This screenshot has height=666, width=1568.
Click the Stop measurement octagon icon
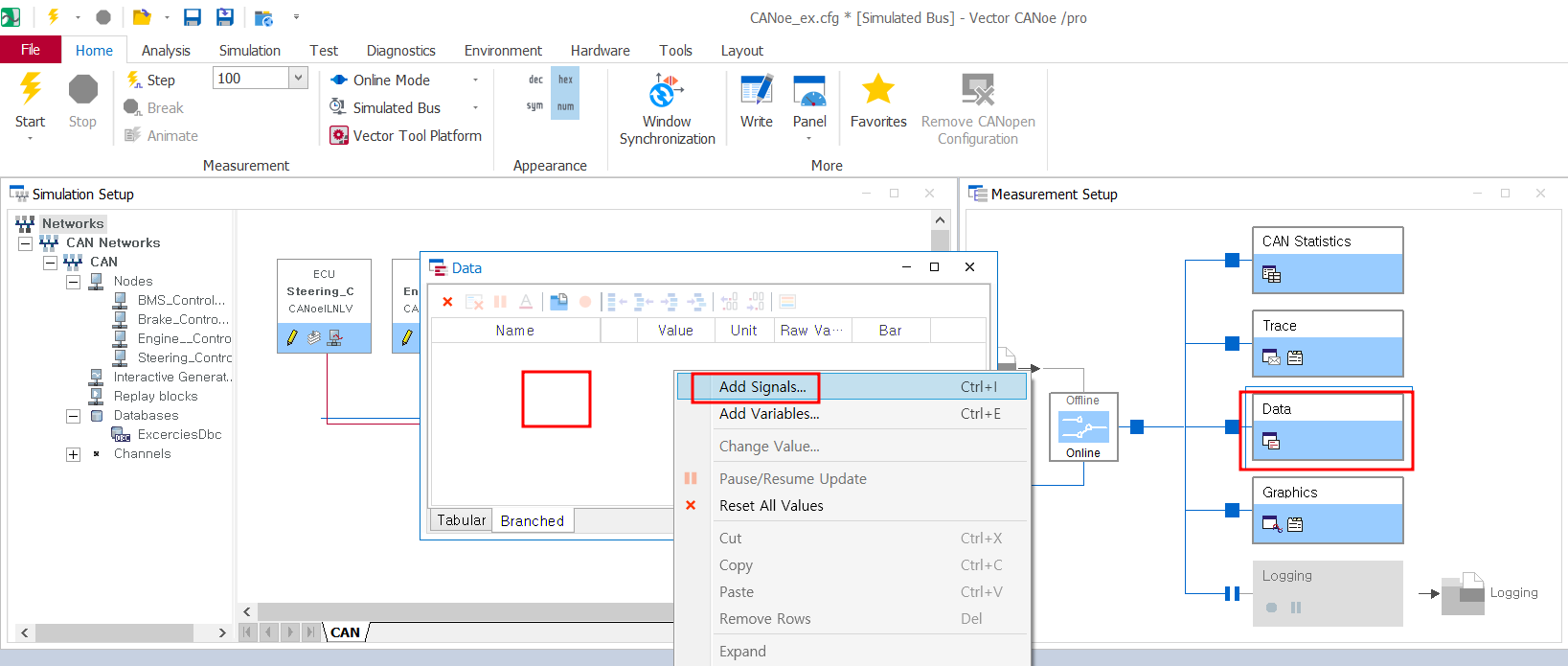click(83, 89)
